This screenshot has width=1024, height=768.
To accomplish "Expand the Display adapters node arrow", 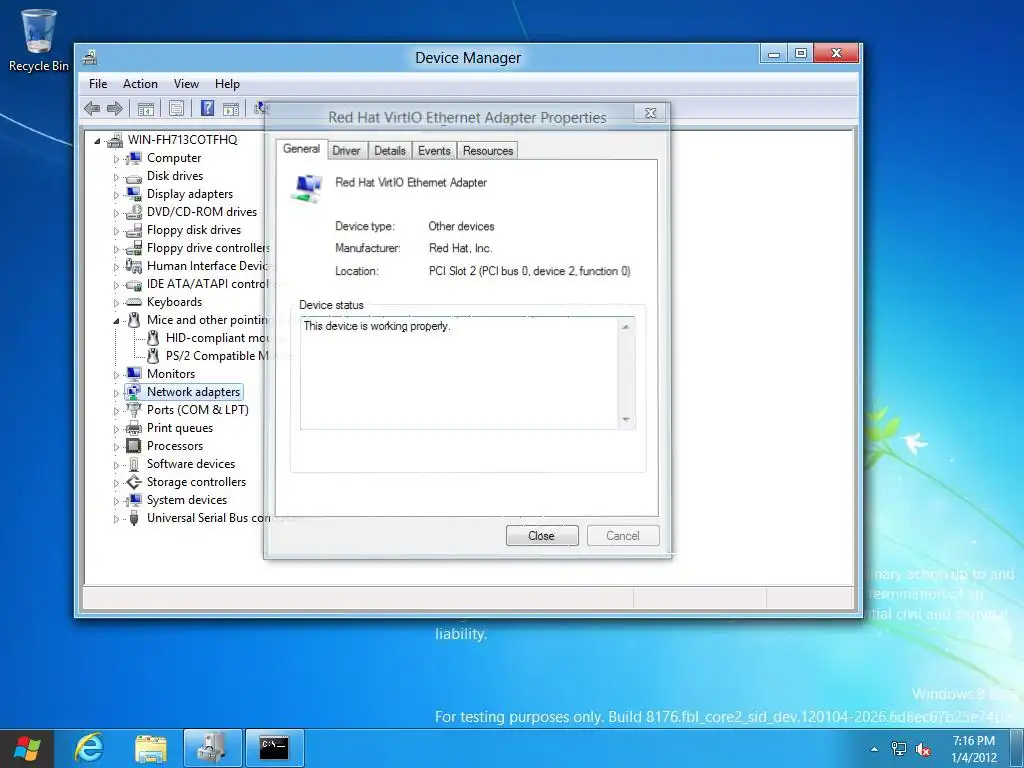I will [116, 195].
